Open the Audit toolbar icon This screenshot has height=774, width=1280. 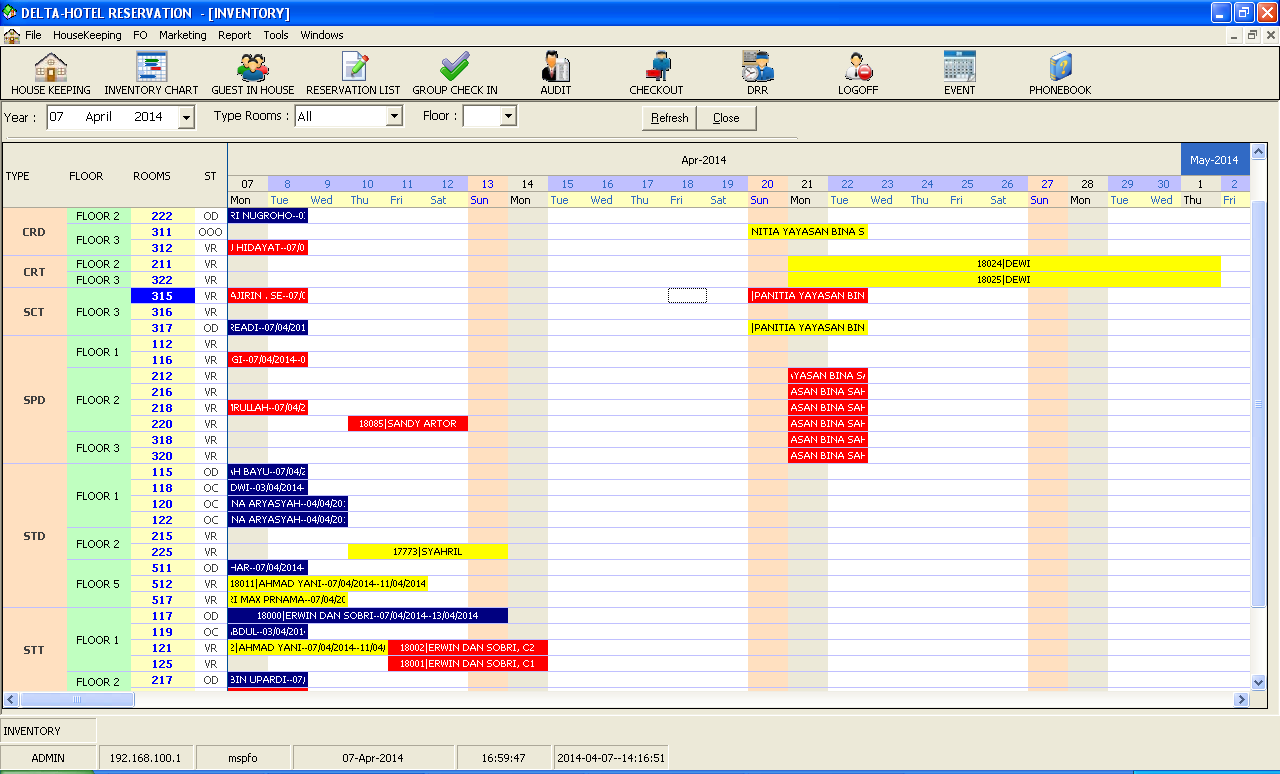(x=555, y=68)
